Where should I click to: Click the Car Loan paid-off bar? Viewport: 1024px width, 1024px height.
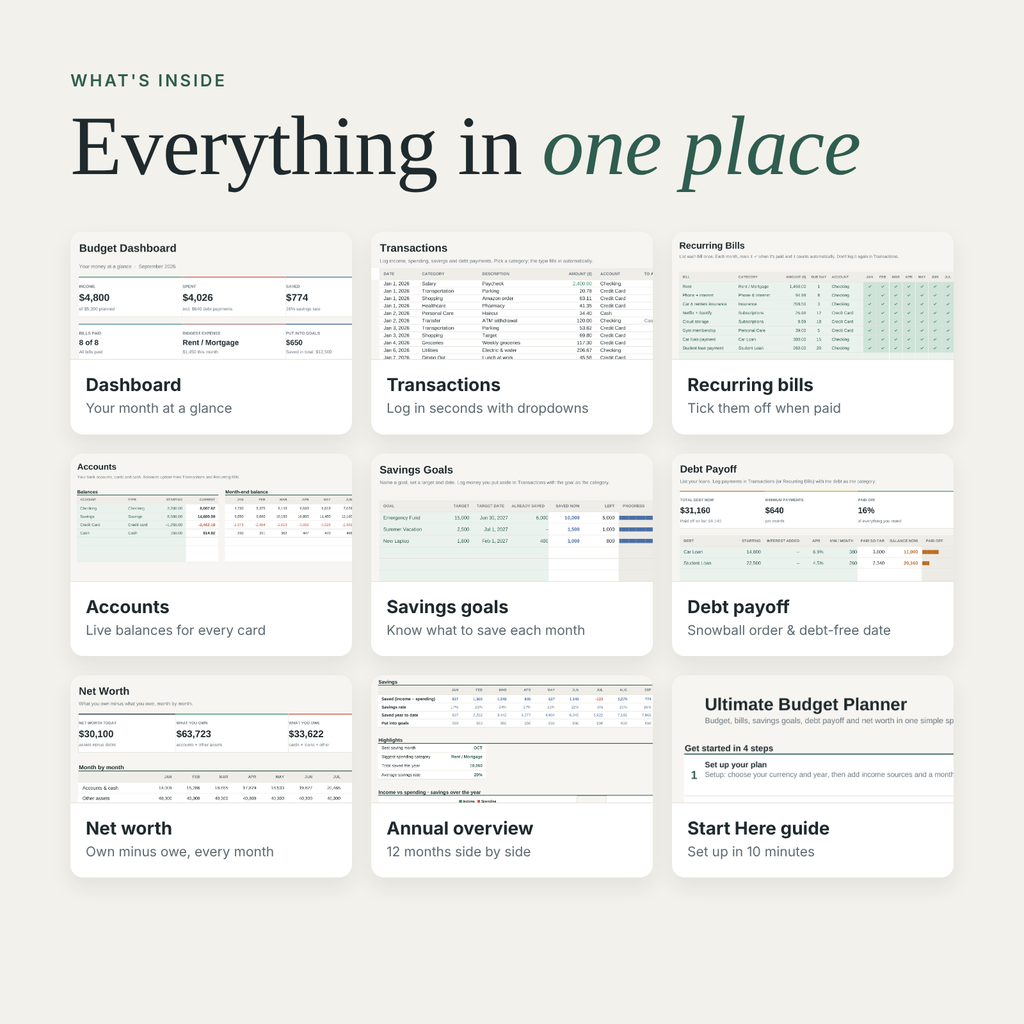tap(931, 552)
